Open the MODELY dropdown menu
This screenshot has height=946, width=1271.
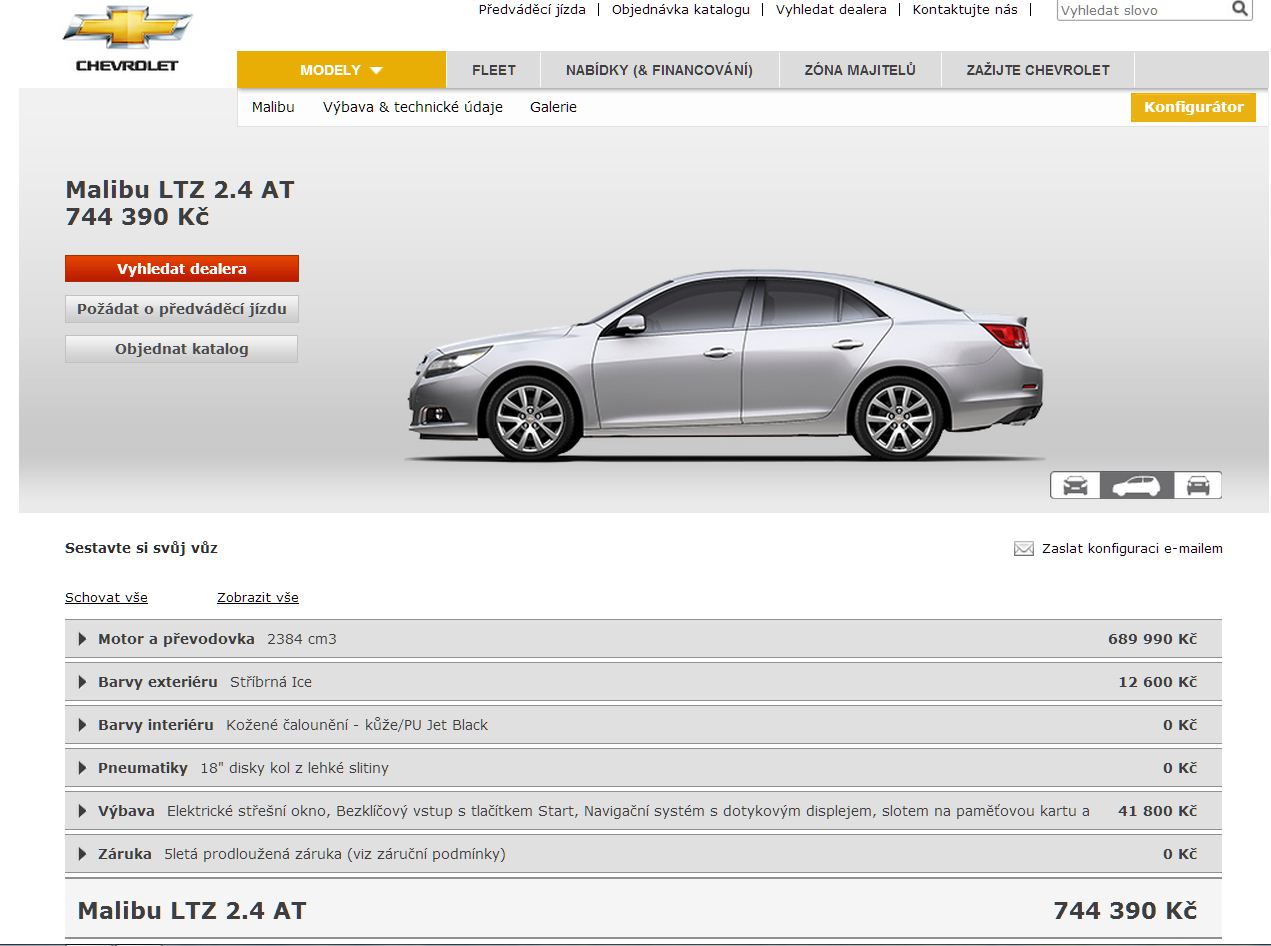pos(341,70)
